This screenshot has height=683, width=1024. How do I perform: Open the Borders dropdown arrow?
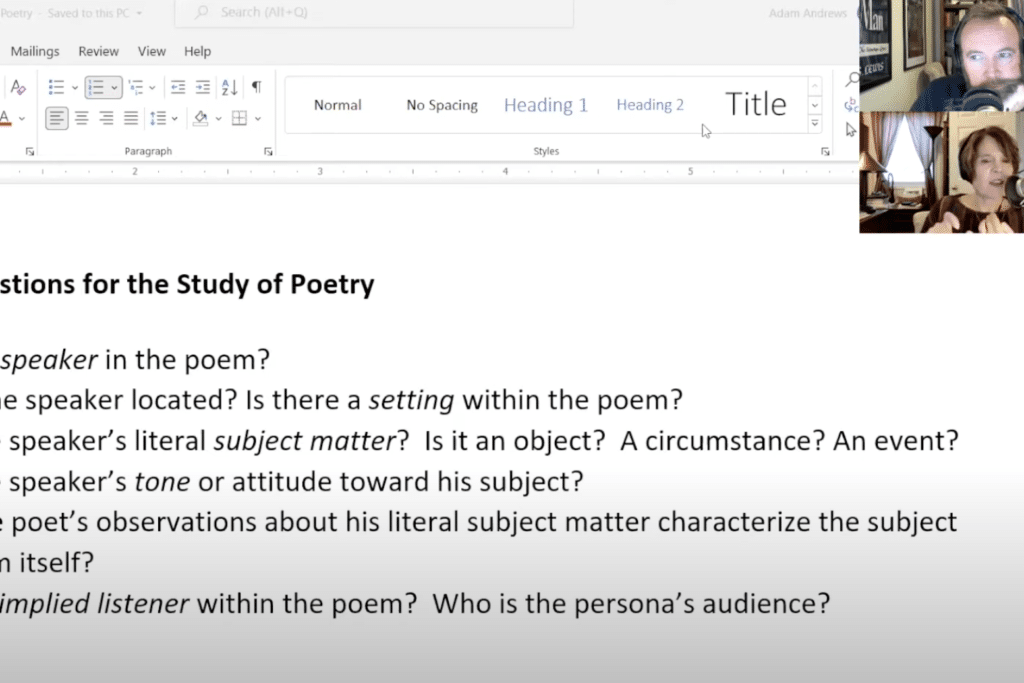coord(257,119)
